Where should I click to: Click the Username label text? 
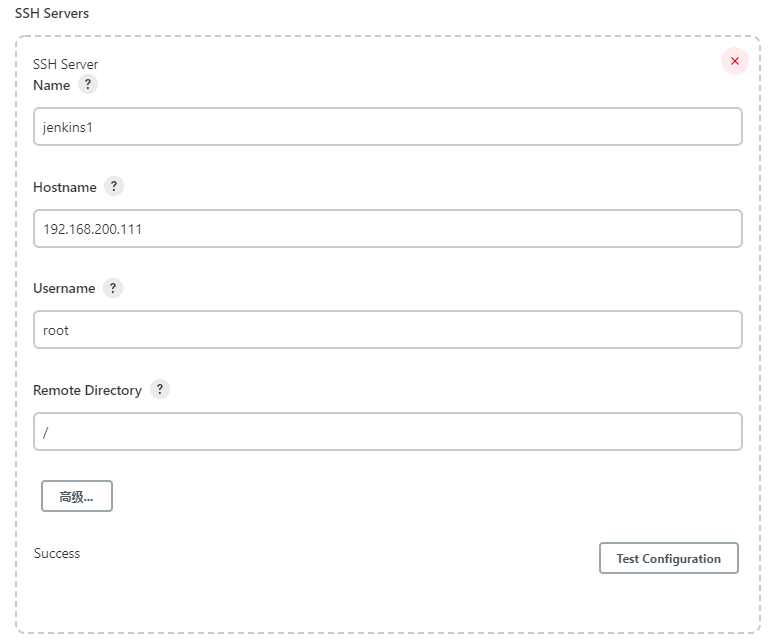click(64, 289)
